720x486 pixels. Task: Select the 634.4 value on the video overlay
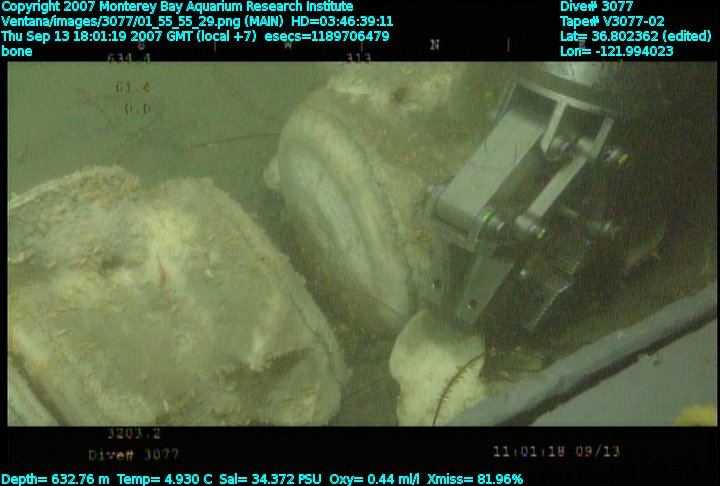coord(129,58)
